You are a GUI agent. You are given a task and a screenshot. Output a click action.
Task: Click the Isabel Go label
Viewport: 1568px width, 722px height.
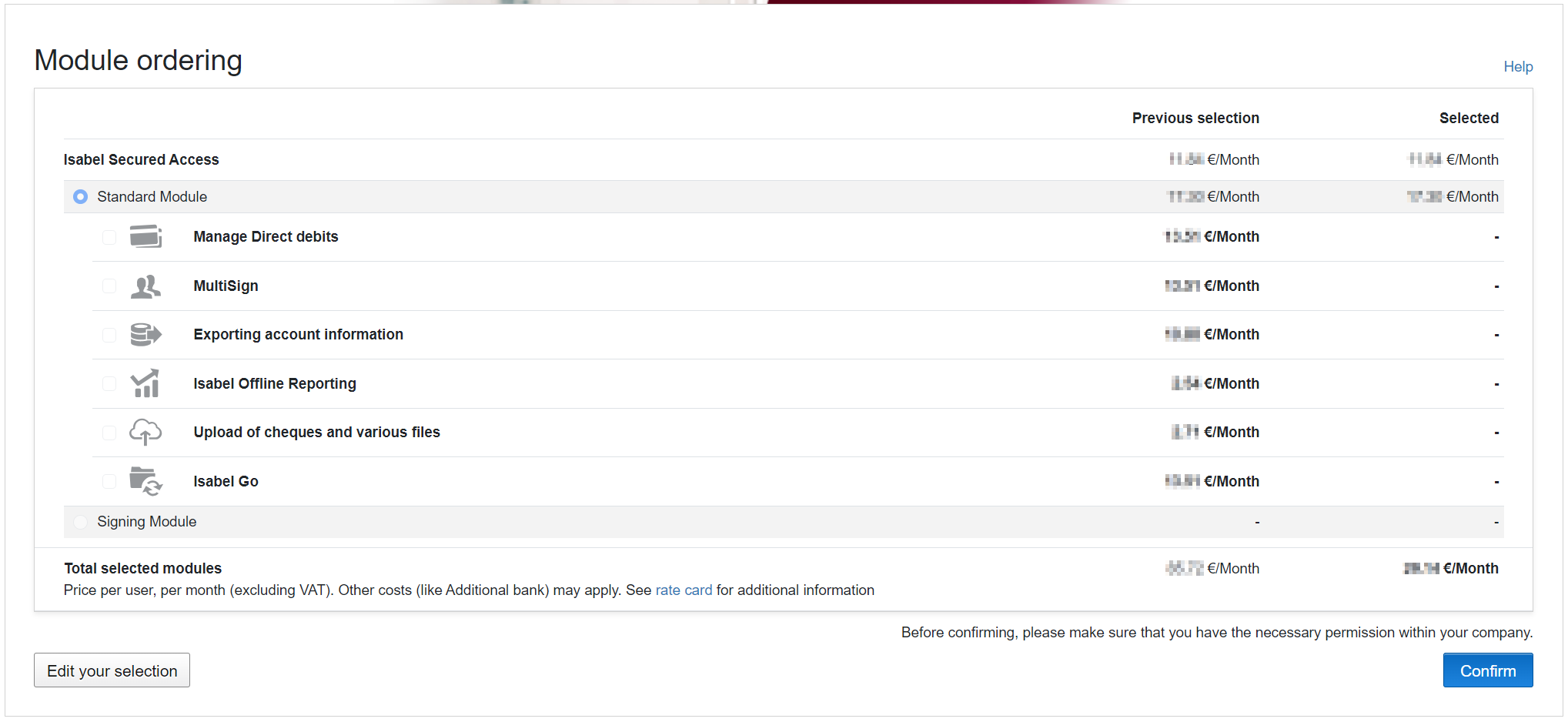226,481
